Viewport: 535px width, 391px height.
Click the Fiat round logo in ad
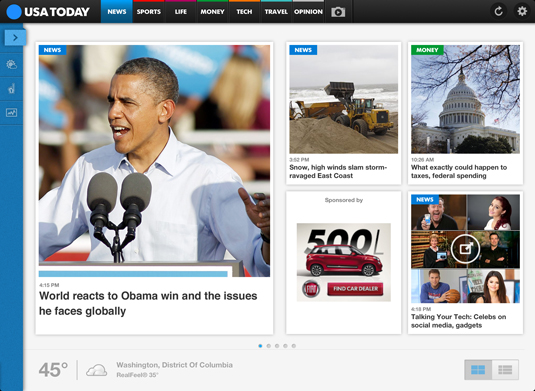310,289
